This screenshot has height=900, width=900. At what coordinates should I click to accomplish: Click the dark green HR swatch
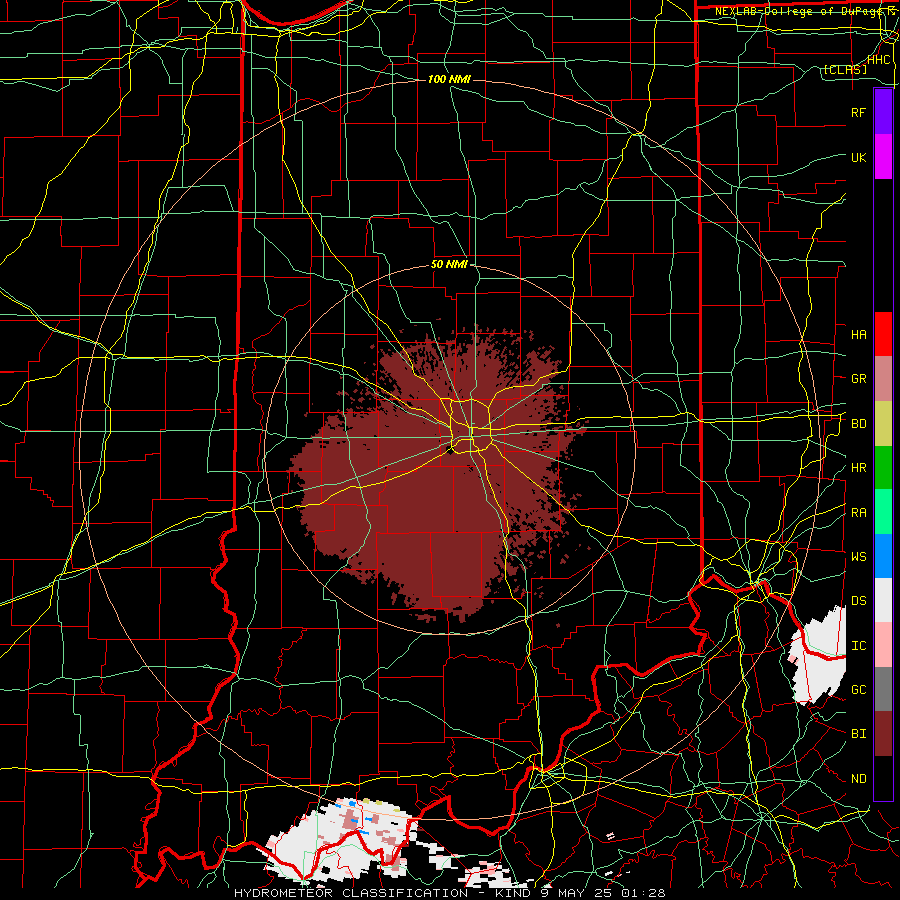(883, 468)
